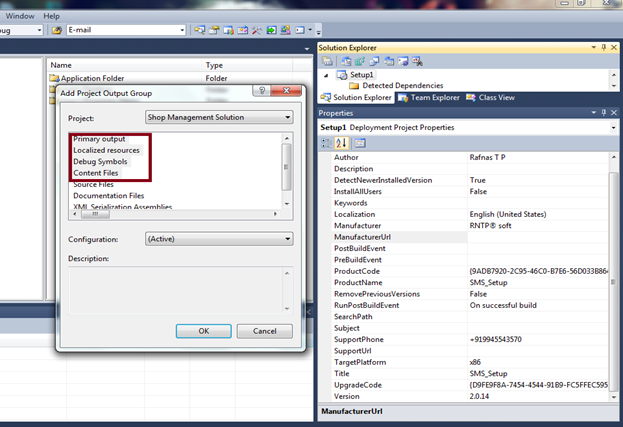The width and height of the screenshot is (623, 427).
Task: Open Solution Explorer window position menu arrow
Action: tap(594, 47)
